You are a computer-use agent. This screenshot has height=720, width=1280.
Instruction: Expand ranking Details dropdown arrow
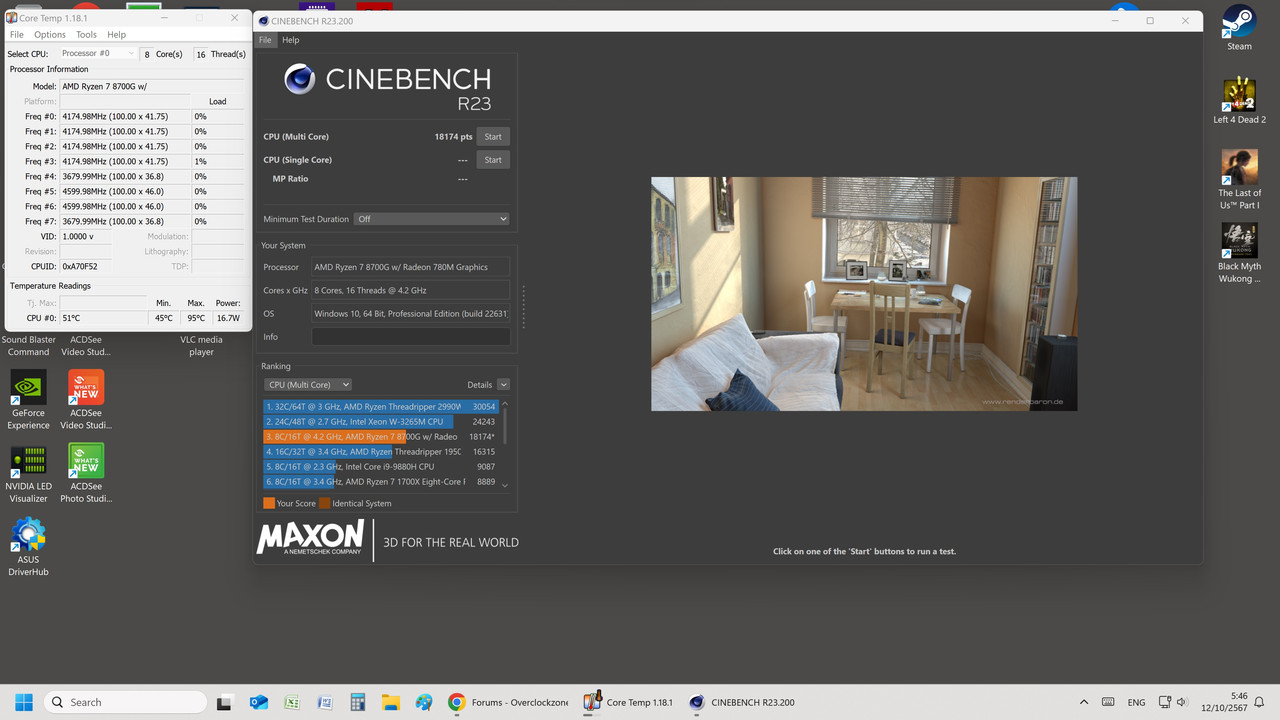point(503,384)
